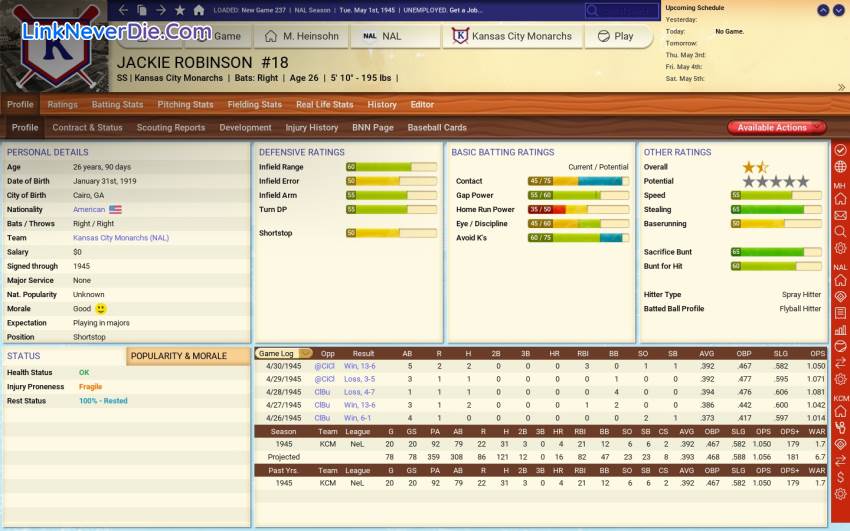Click the Get a Job link
The width and height of the screenshot is (850, 531).
pos(465,10)
